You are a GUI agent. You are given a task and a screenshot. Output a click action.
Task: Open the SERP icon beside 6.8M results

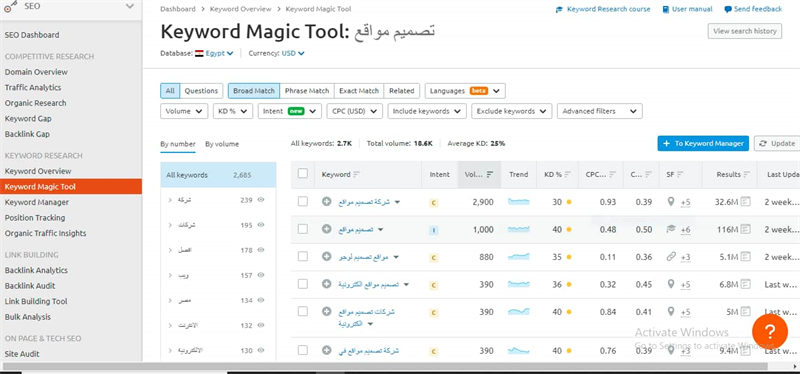tap(746, 284)
